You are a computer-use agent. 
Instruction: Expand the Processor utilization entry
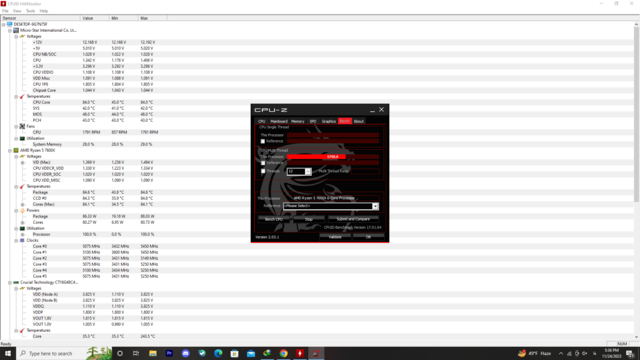tap(22, 235)
